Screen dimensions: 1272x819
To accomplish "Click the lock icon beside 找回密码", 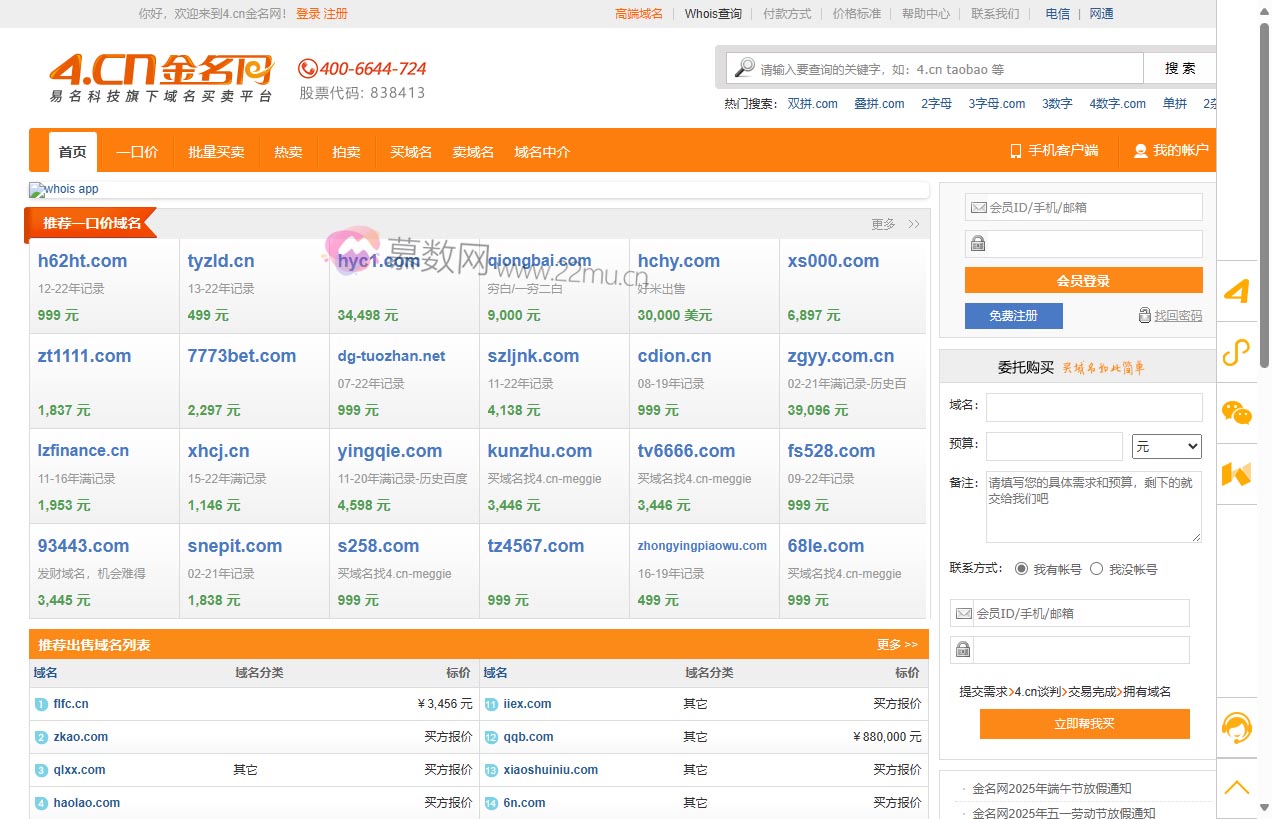I will coord(1144,316).
